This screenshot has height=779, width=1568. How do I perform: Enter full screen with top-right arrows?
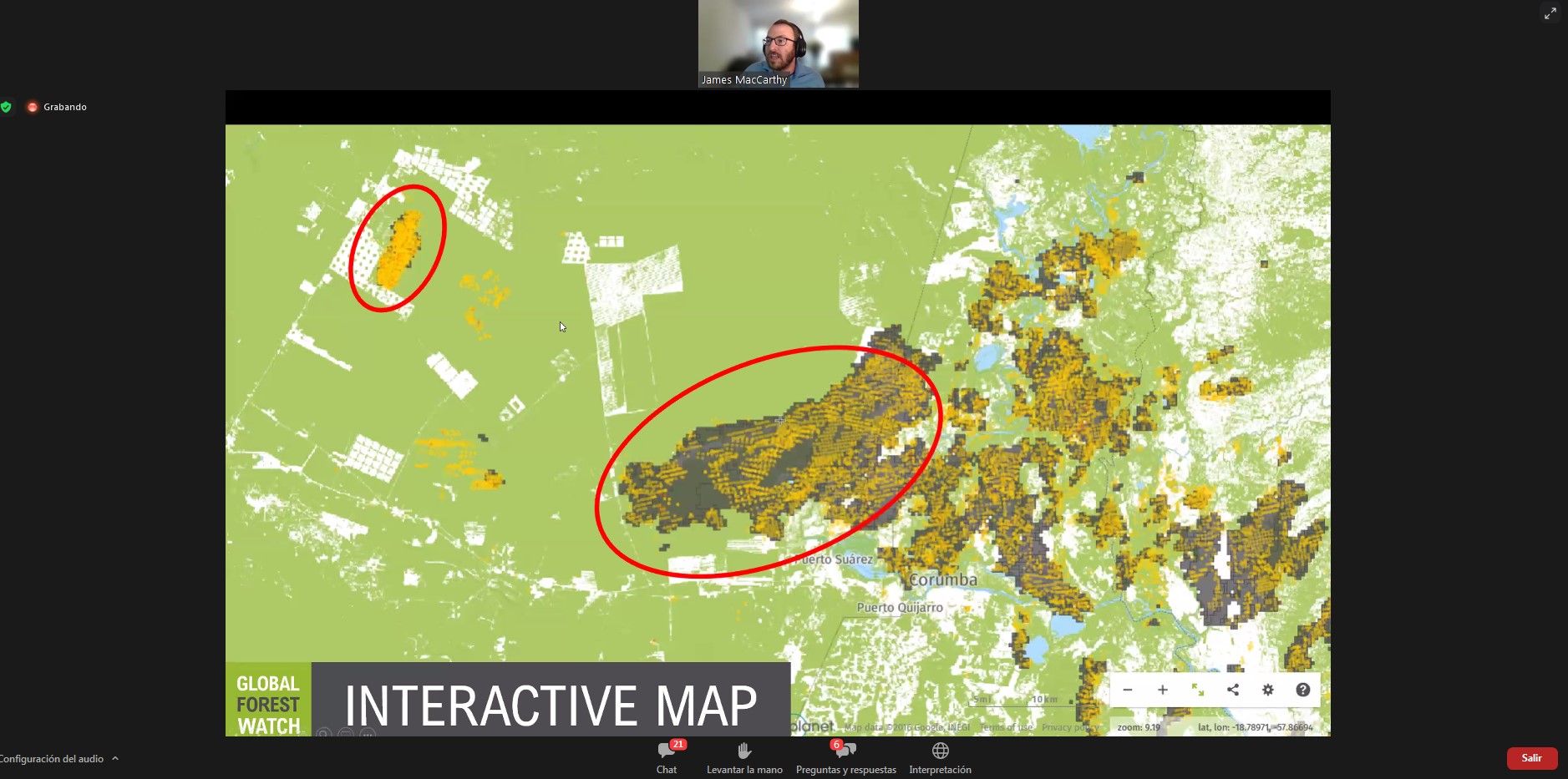[1550, 13]
